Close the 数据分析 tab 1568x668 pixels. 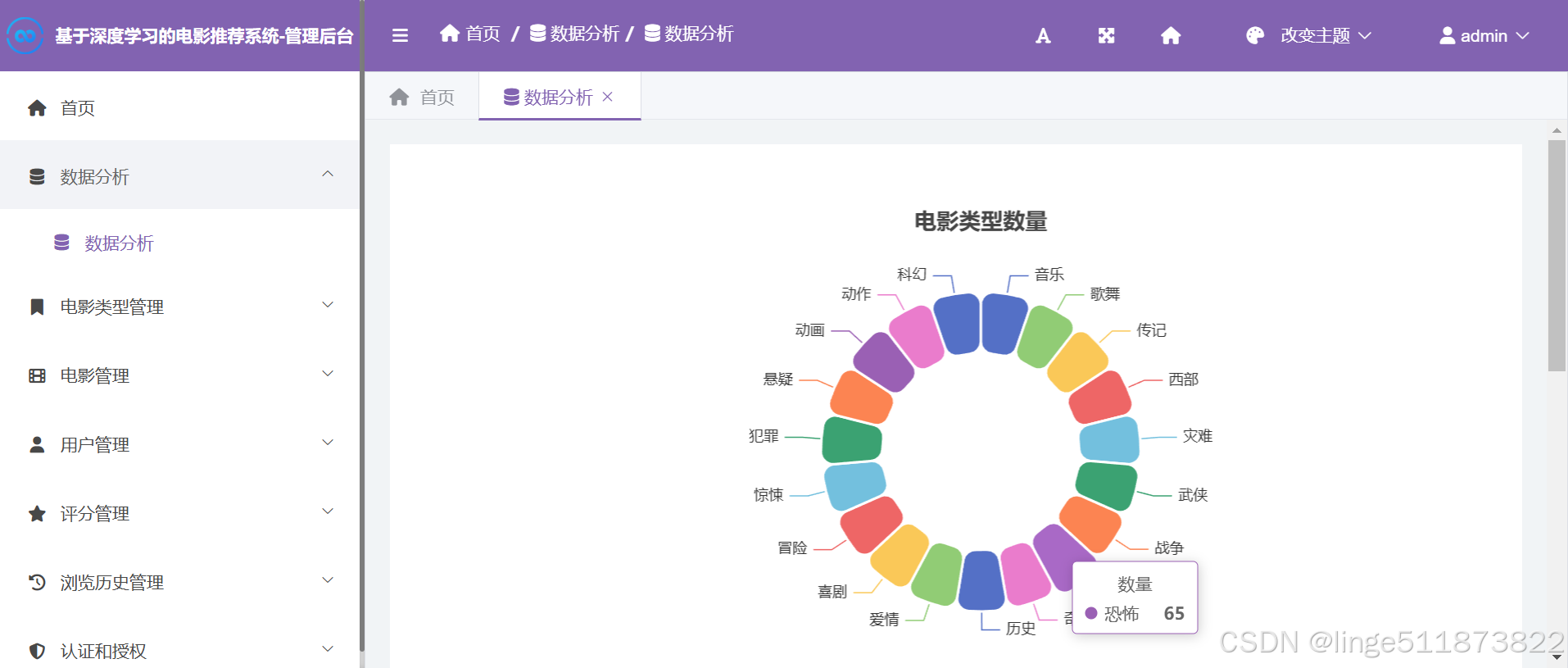tap(607, 96)
